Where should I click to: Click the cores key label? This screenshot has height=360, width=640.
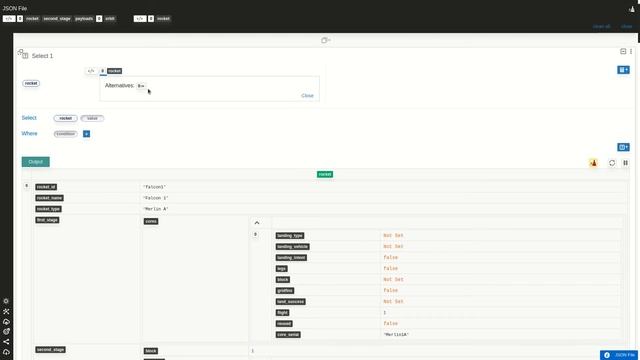[x=151, y=221]
